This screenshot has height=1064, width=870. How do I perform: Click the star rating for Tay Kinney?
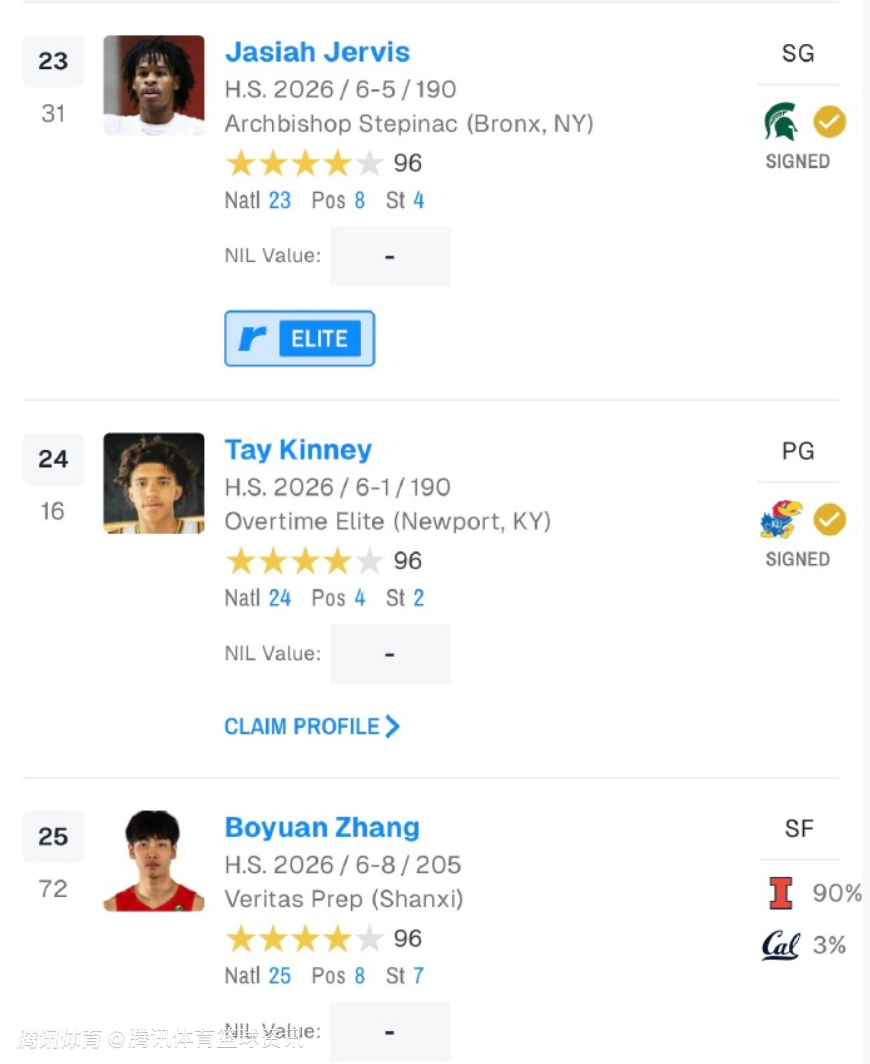[x=304, y=561]
